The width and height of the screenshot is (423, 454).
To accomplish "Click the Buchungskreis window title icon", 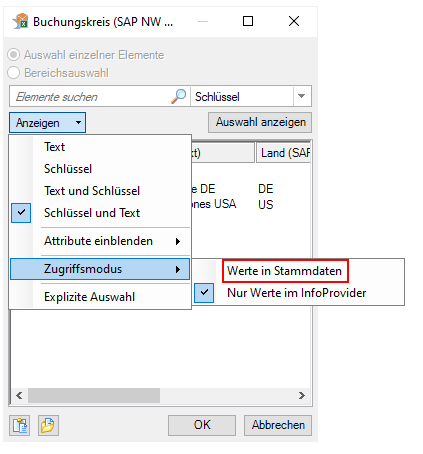I will click(x=21, y=21).
